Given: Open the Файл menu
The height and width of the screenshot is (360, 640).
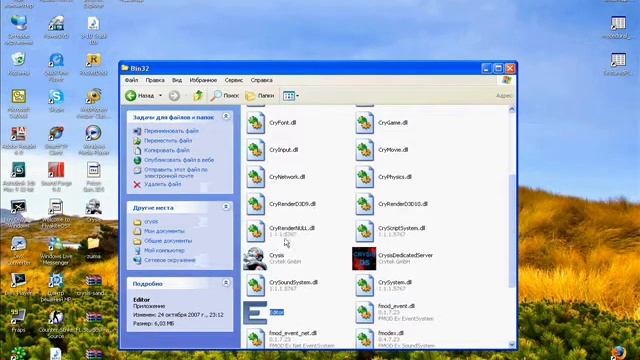Looking at the screenshot, I should pos(131,80).
